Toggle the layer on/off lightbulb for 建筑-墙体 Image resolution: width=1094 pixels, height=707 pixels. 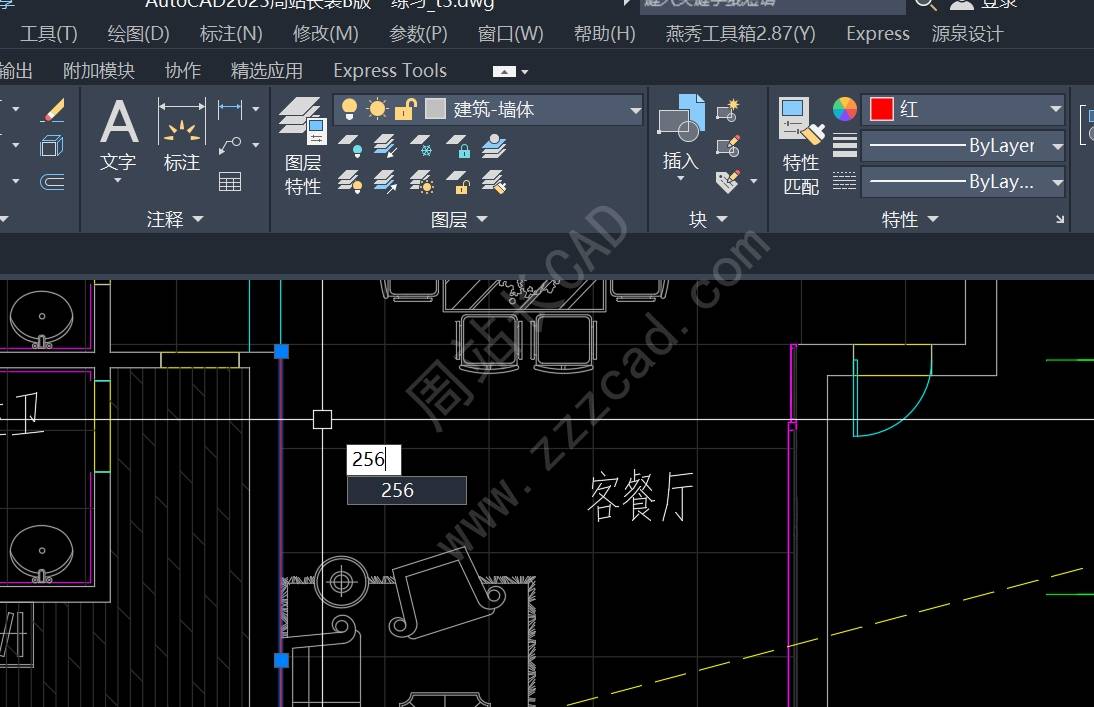(x=350, y=109)
